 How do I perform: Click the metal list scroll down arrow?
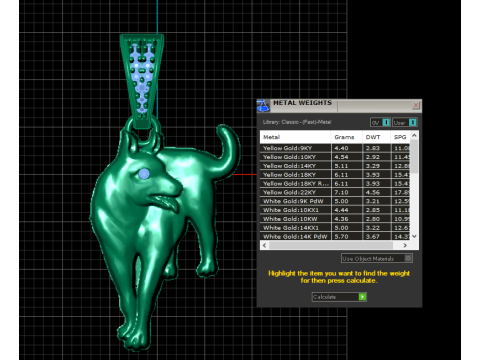(x=414, y=236)
